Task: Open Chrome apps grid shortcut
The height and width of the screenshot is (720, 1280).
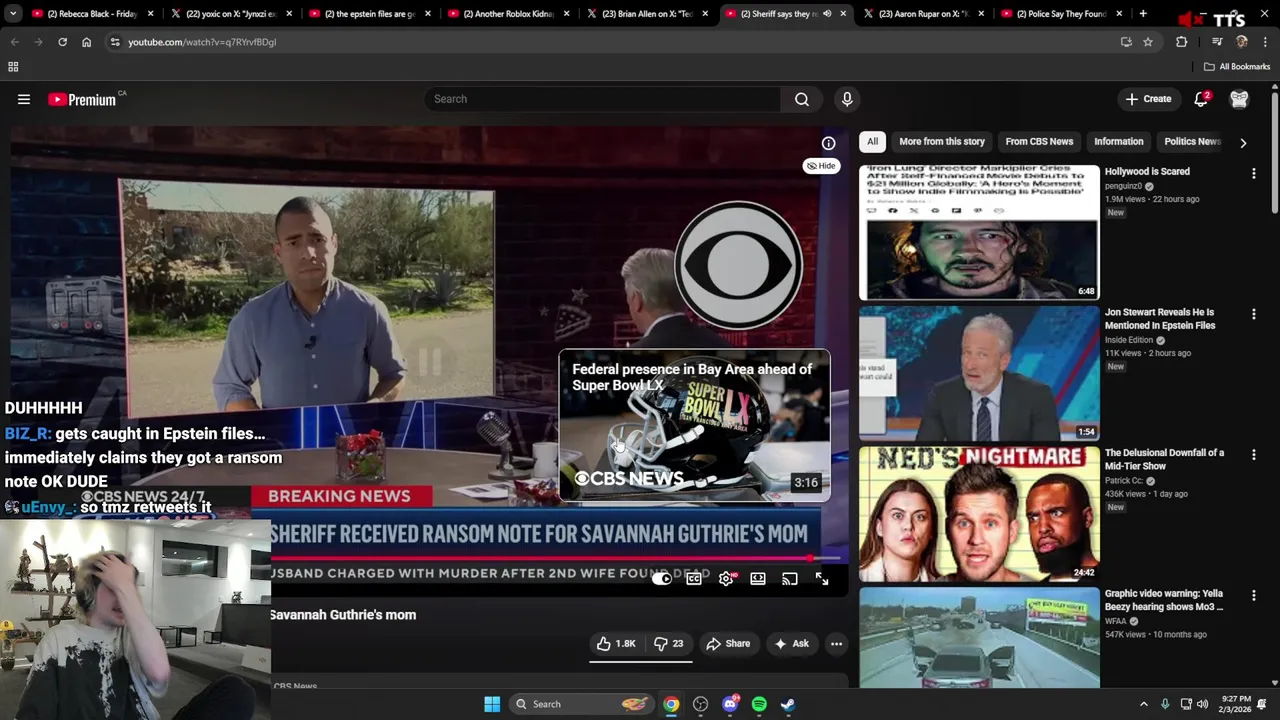Action: tap(13, 67)
